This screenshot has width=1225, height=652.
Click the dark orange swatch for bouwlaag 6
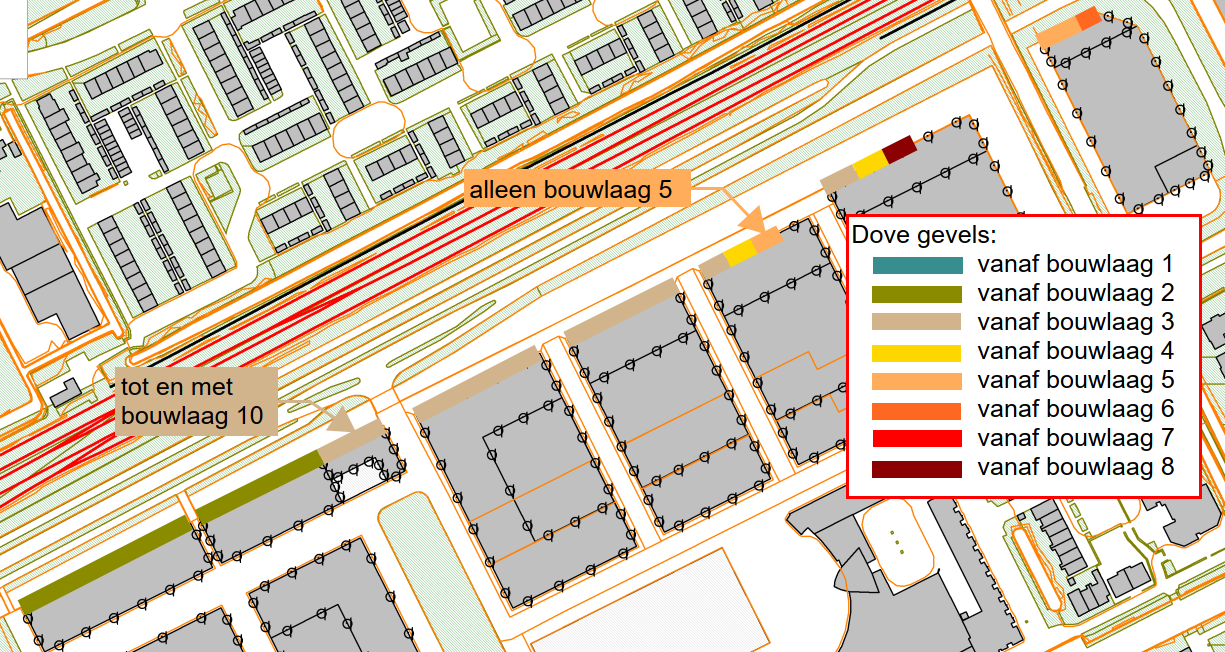917,410
